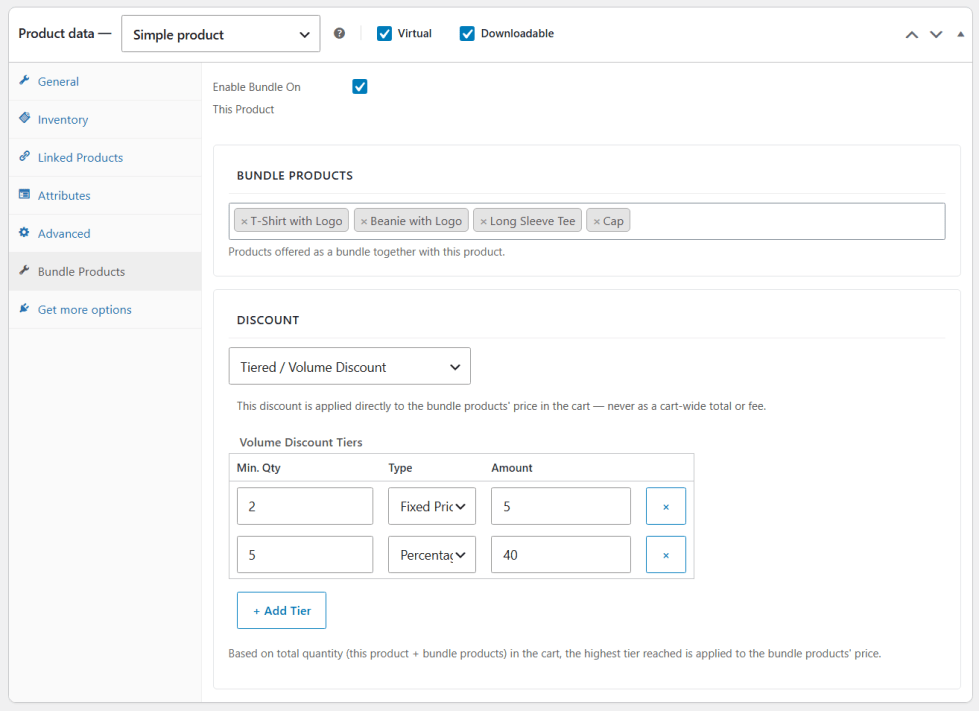Viewport: 979px width, 711px height.
Task: Open the Advanced tab
Action: [106, 233]
